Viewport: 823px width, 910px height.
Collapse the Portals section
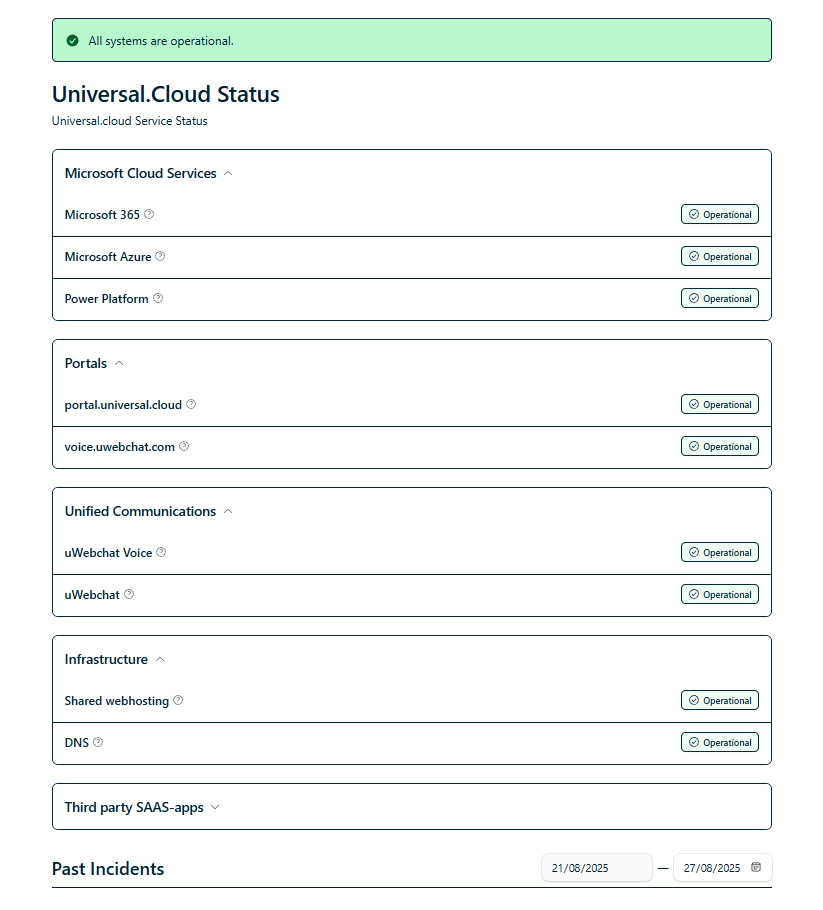tap(119, 363)
